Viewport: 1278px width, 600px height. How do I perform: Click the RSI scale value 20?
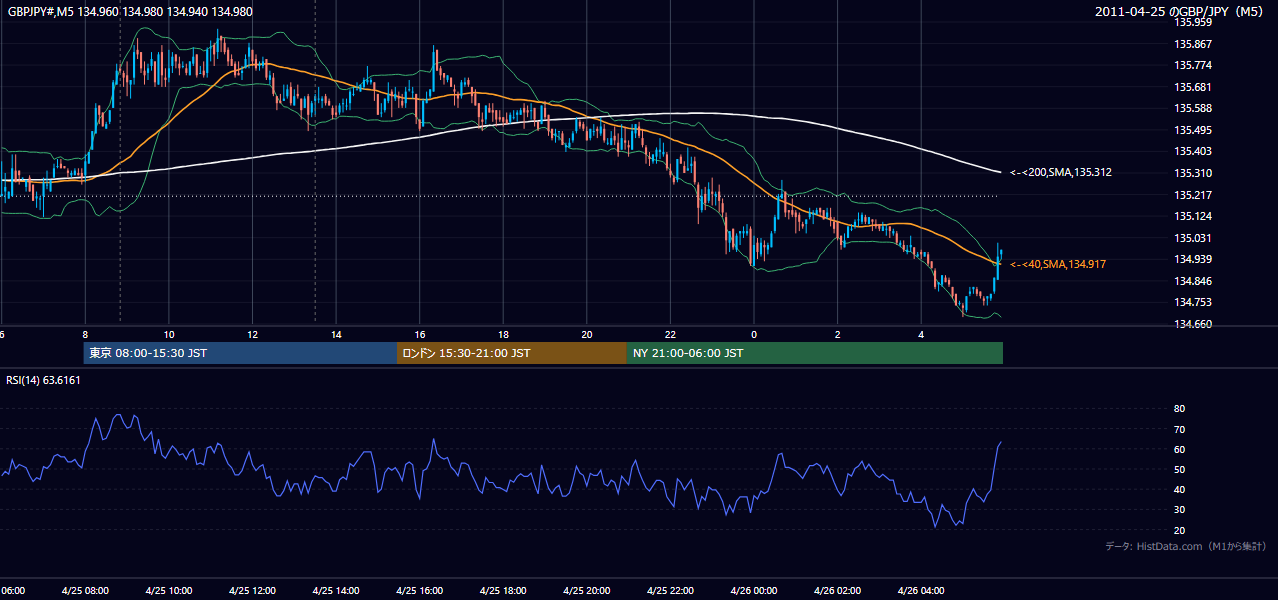[x=1180, y=530]
